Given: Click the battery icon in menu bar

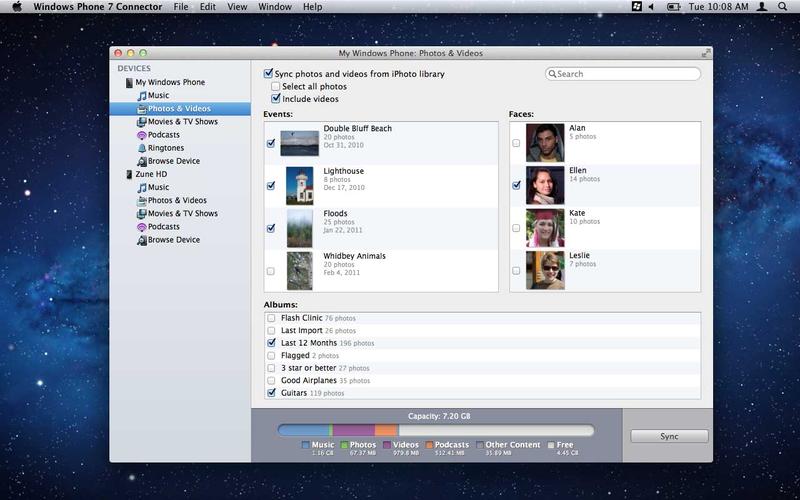Looking at the screenshot, I should coord(673,7).
